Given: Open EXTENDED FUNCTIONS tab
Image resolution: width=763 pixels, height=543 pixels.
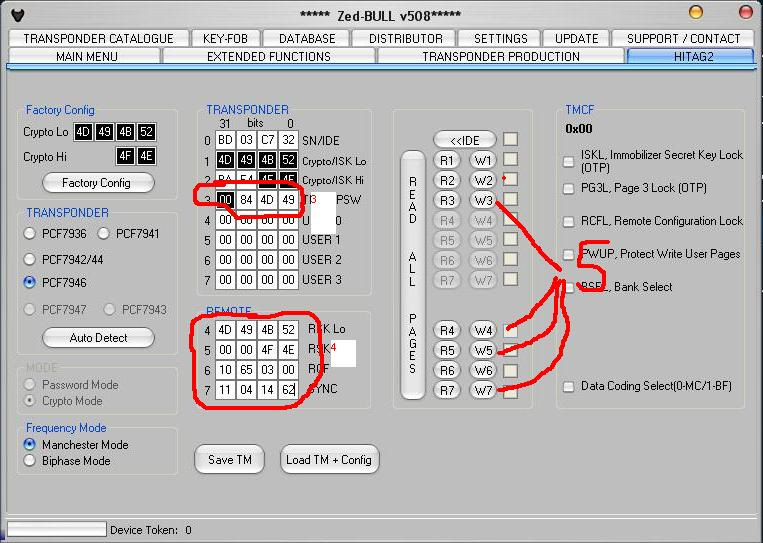Looking at the screenshot, I should [269, 56].
